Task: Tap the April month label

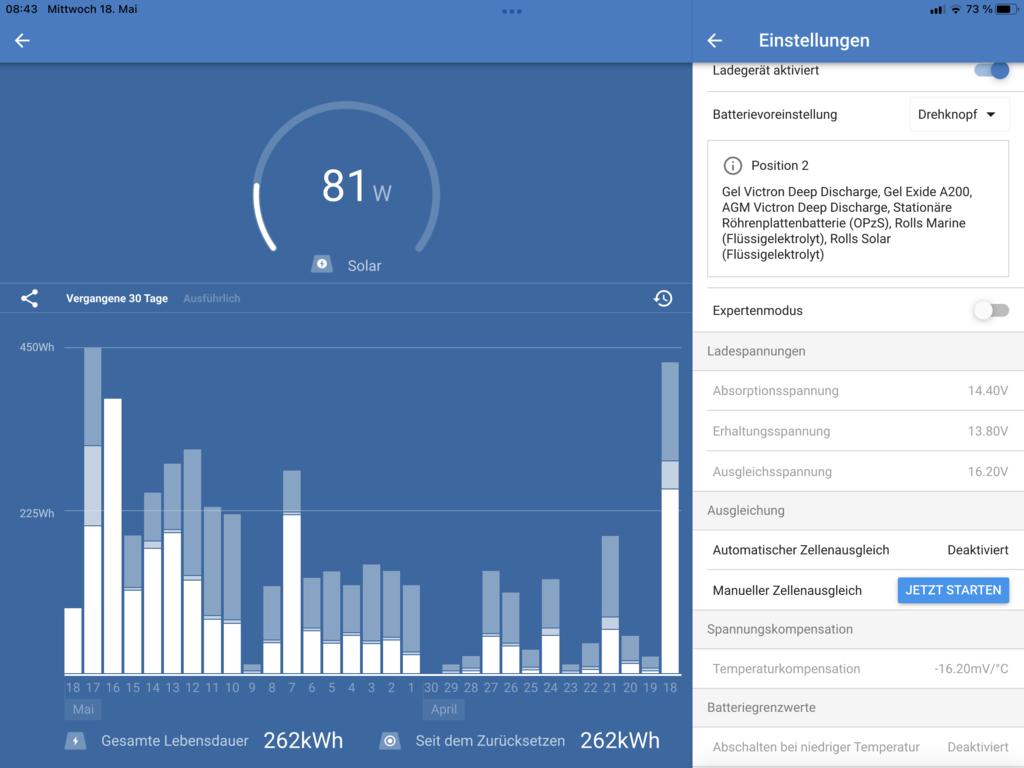Action: [444, 709]
